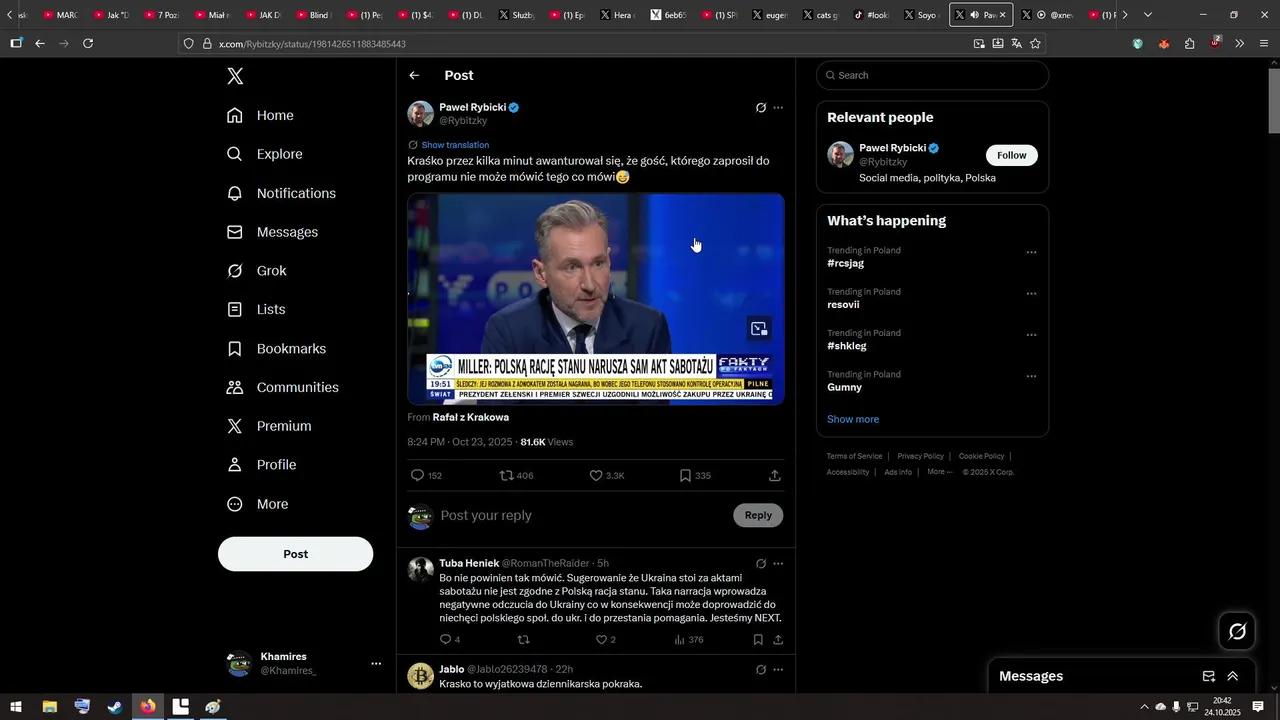
Task: Open Notifications from the sidebar
Action: click(x=282, y=193)
